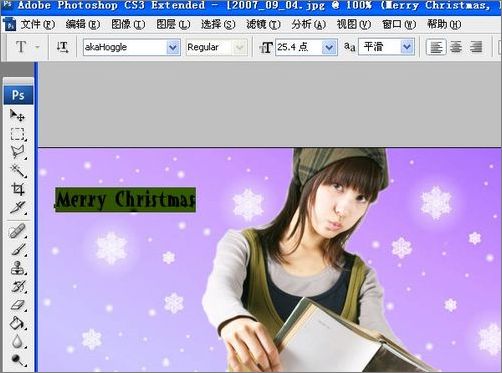Click the toolbox top grip bar
The image size is (502, 373).
[18, 81]
